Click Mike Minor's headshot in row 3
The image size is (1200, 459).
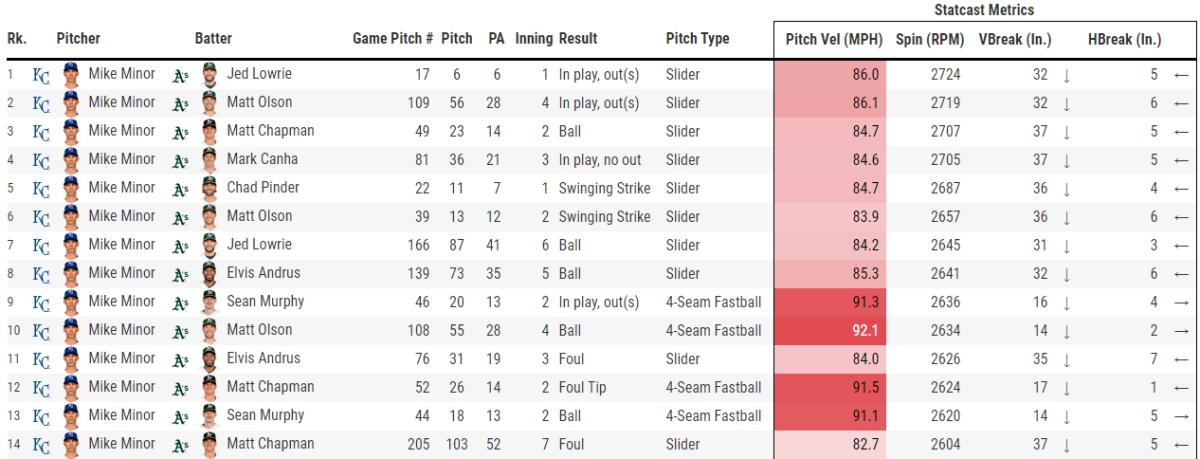pyautogui.click(x=69, y=129)
